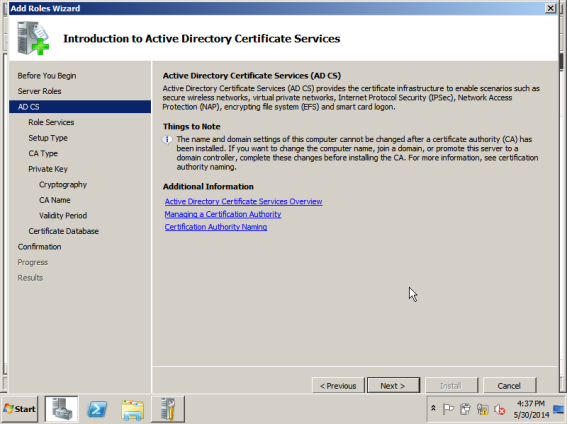
Task: Click the Next button
Action: pyautogui.click(x=393, y=386)
